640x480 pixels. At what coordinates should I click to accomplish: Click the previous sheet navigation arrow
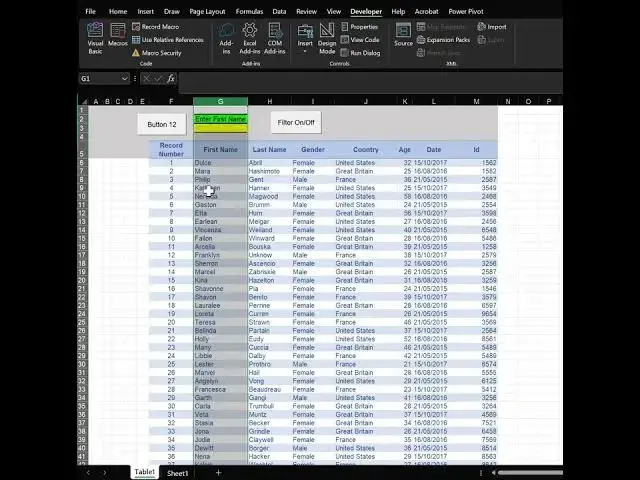click(89, 472)
